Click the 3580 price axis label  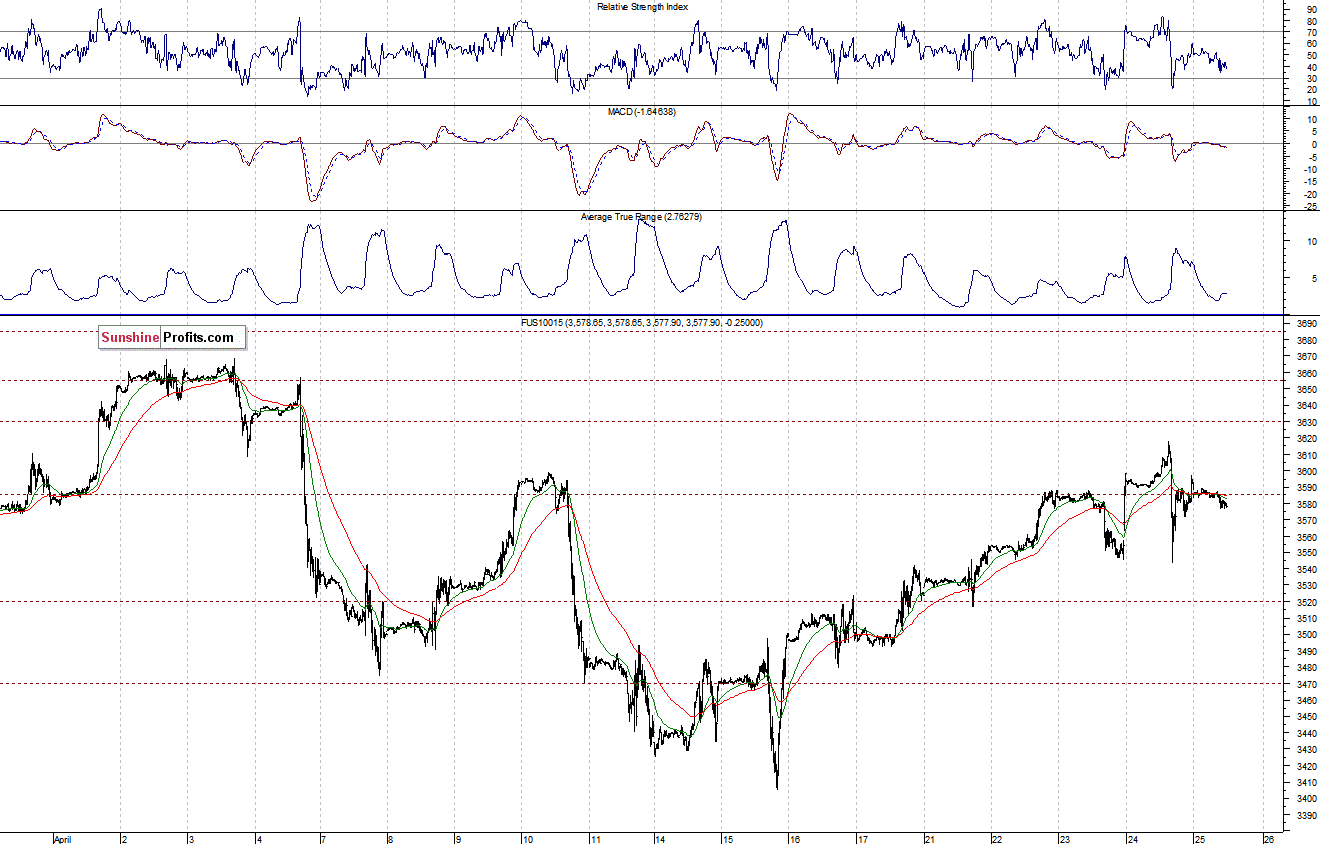(1305, 504)
